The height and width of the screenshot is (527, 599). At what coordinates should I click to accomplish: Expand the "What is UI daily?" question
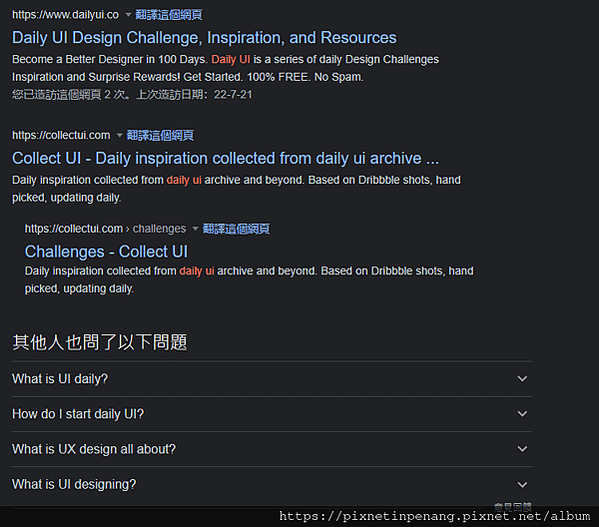(x=272, y=379)
